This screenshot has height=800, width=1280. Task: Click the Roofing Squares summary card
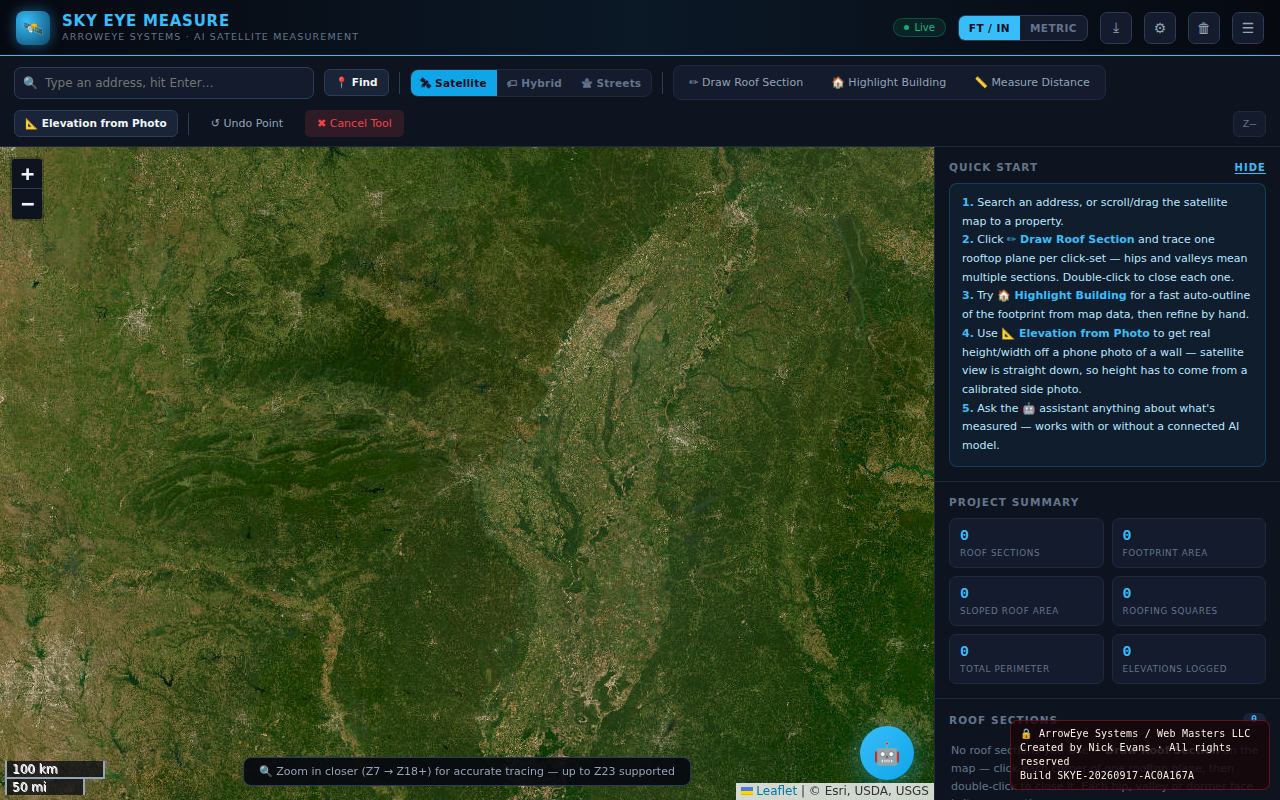point(1189,601)
